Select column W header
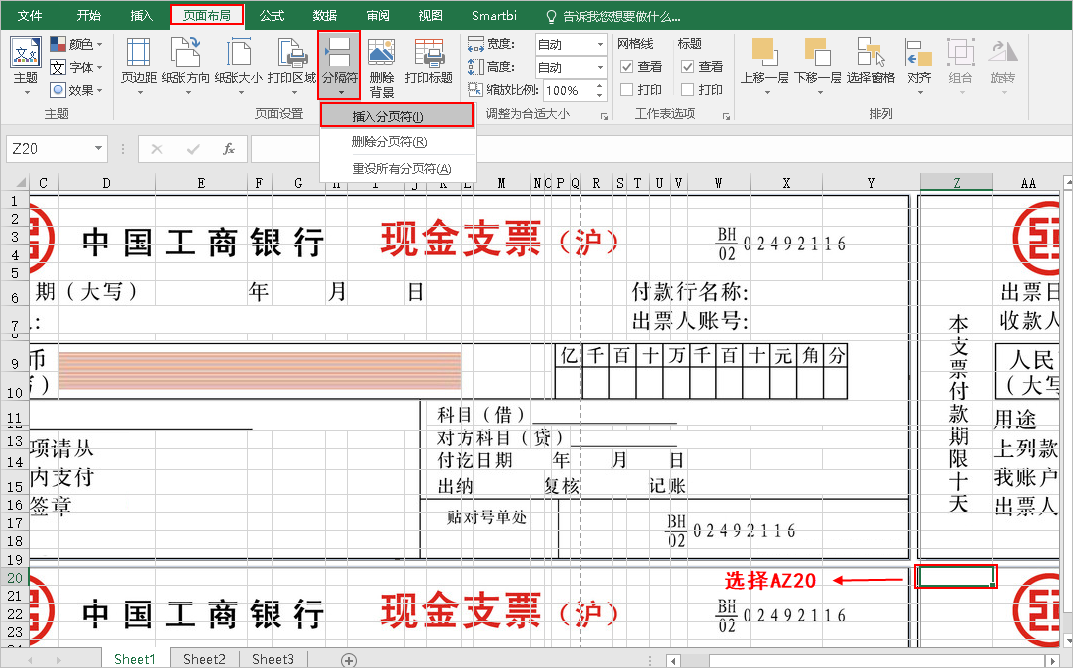The width and height of the screenshot is (1073, 668). pos(719,183)
